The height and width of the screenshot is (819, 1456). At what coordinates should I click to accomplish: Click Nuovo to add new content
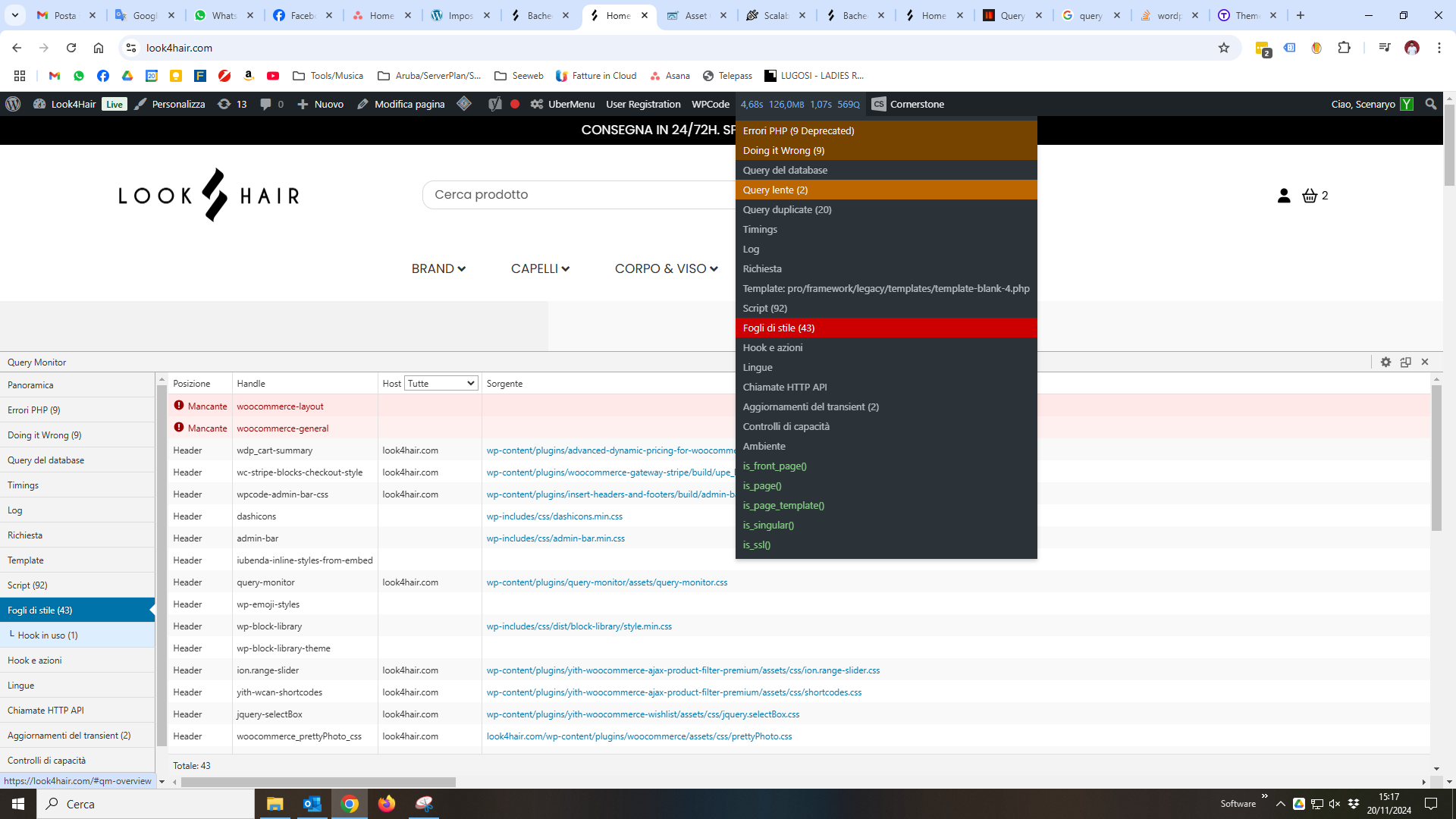(320, 104)
